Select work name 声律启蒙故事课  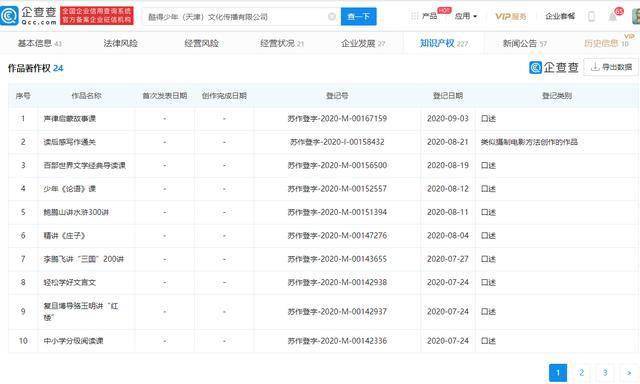click(69, 119)
